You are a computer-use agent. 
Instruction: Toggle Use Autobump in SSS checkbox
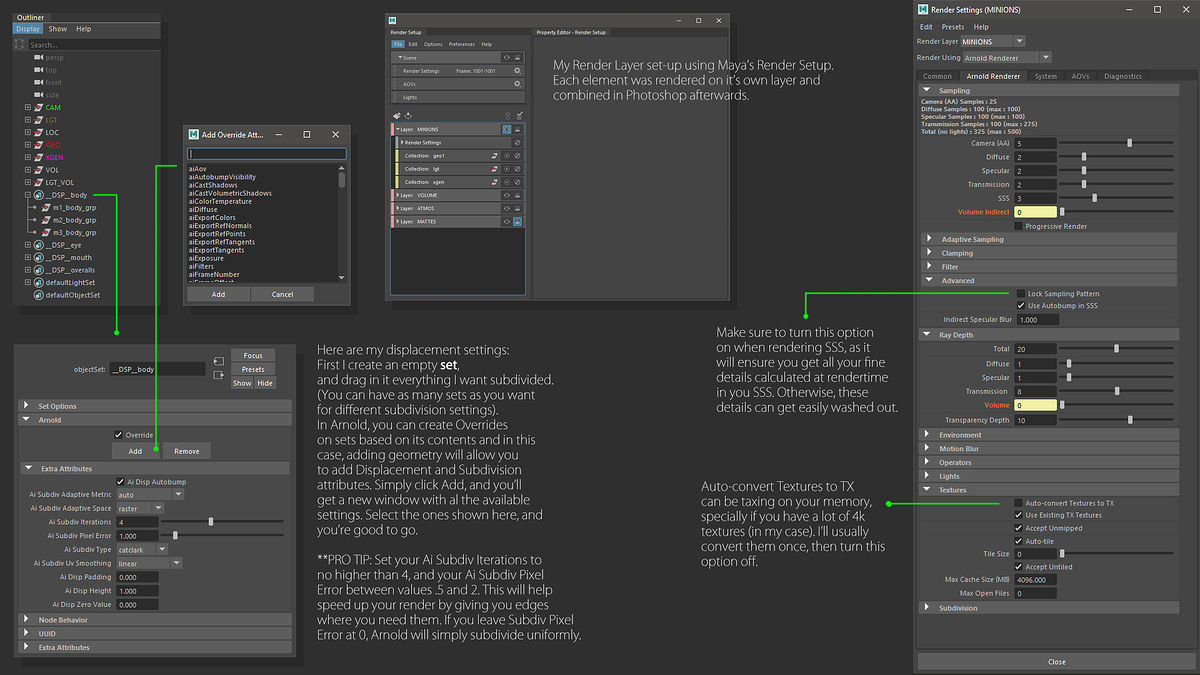pos(1021,305)
